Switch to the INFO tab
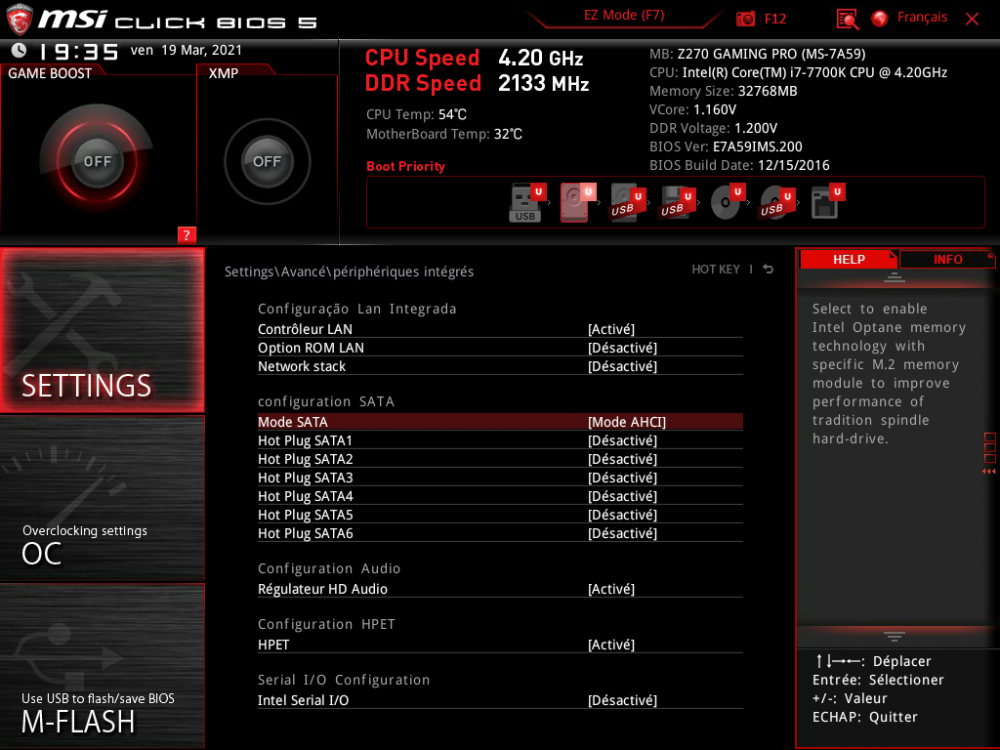Screen dimensions: 1000x750 [x=947, y=259]
